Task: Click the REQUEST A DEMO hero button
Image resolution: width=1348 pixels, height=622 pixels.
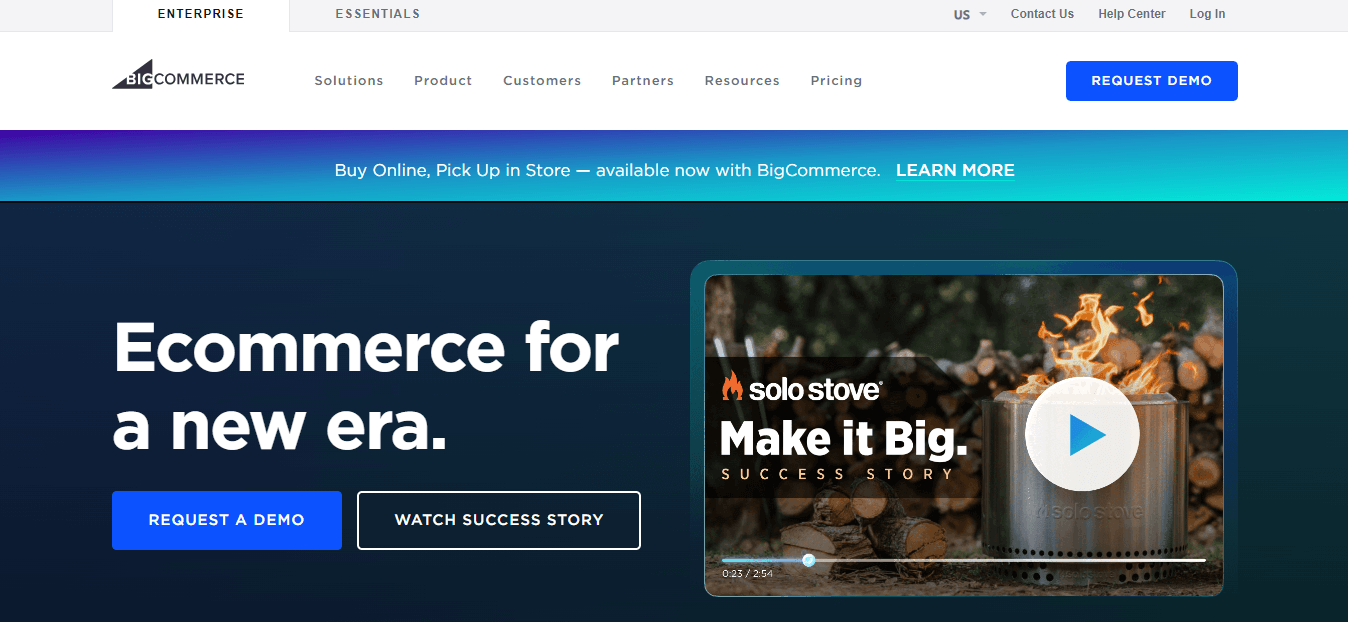Action: (x=227, y=520)
